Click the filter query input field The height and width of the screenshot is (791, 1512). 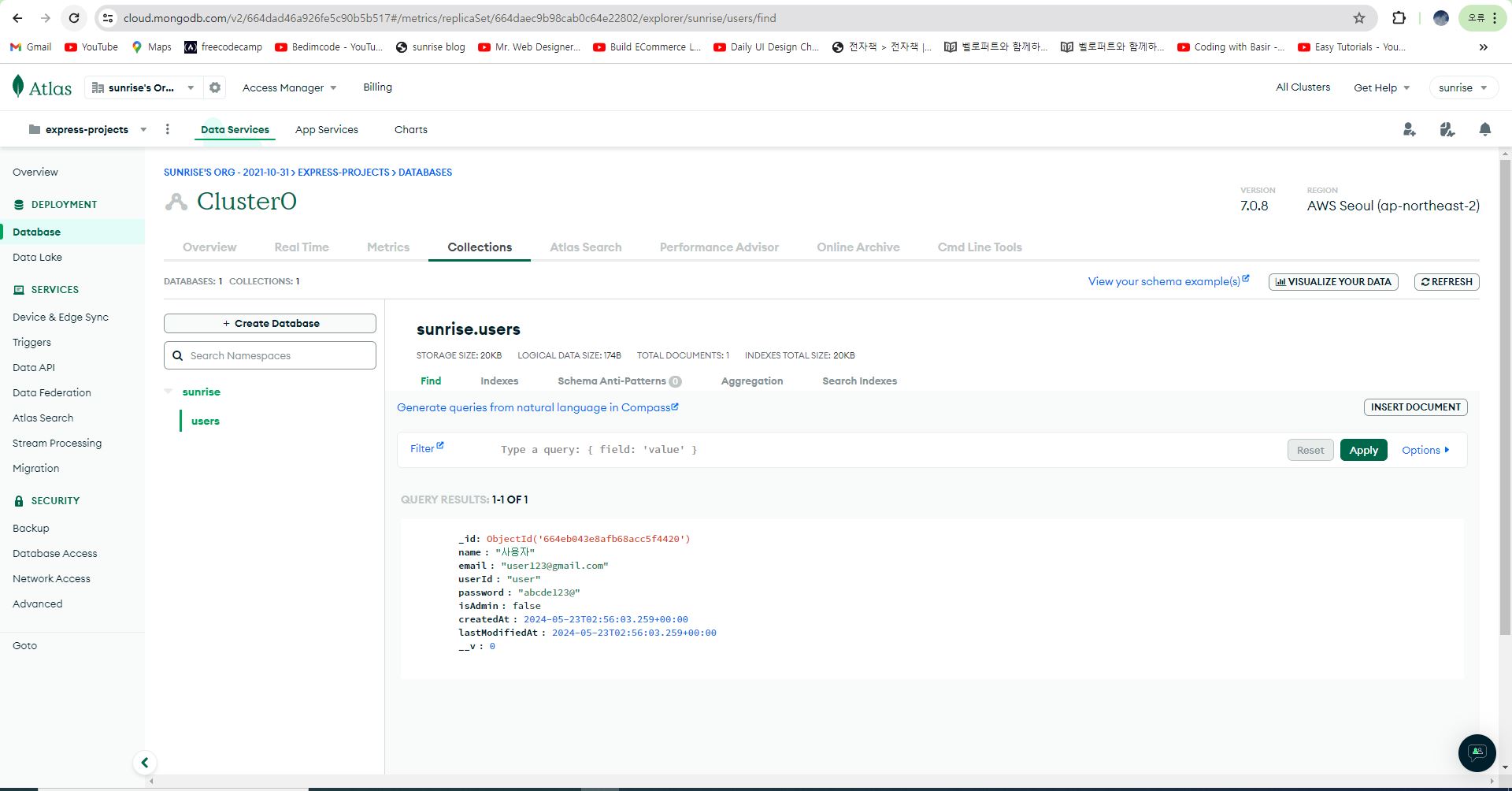point(886,450)
